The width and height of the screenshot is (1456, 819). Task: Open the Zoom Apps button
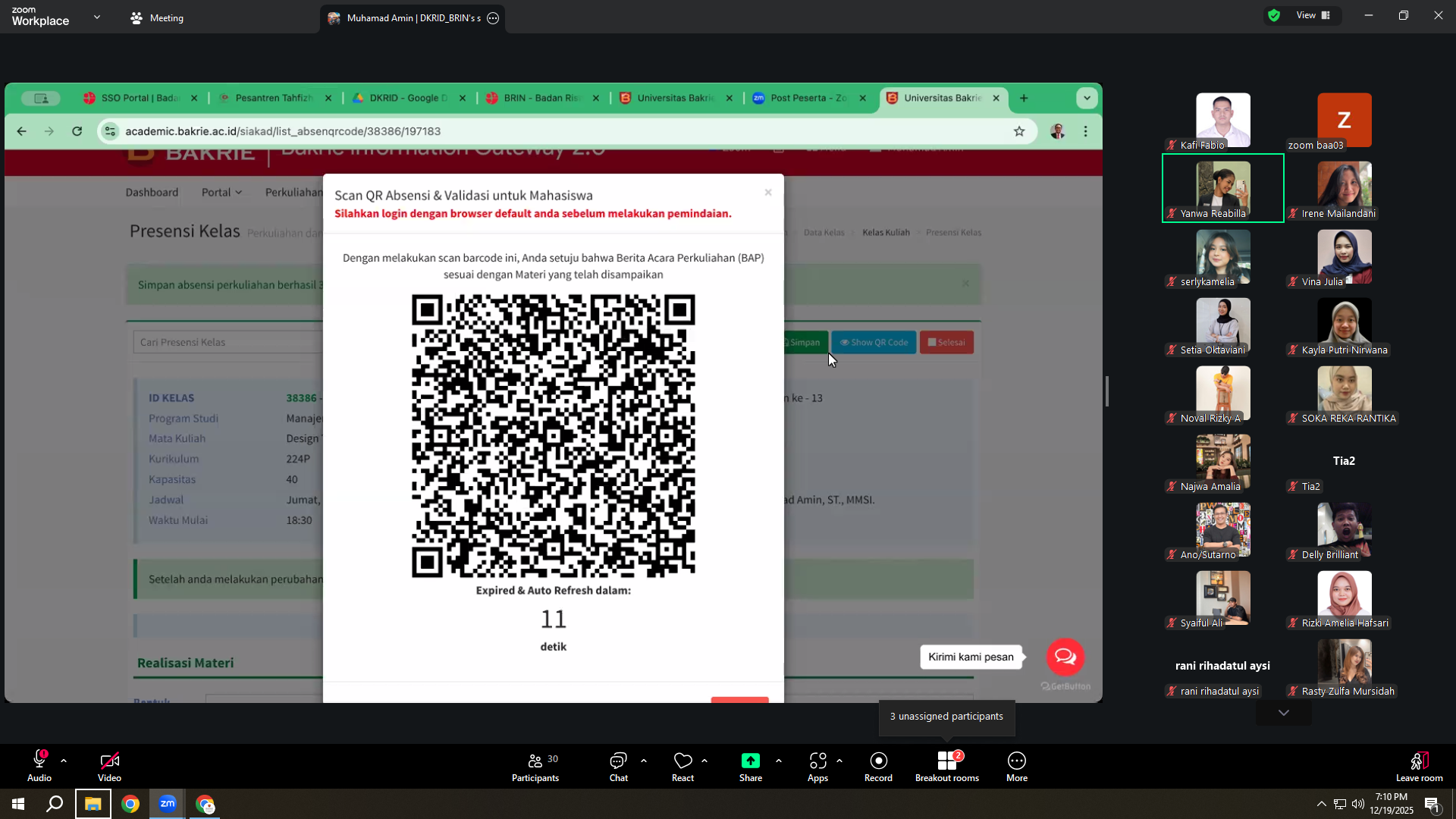tap(817, 766)
